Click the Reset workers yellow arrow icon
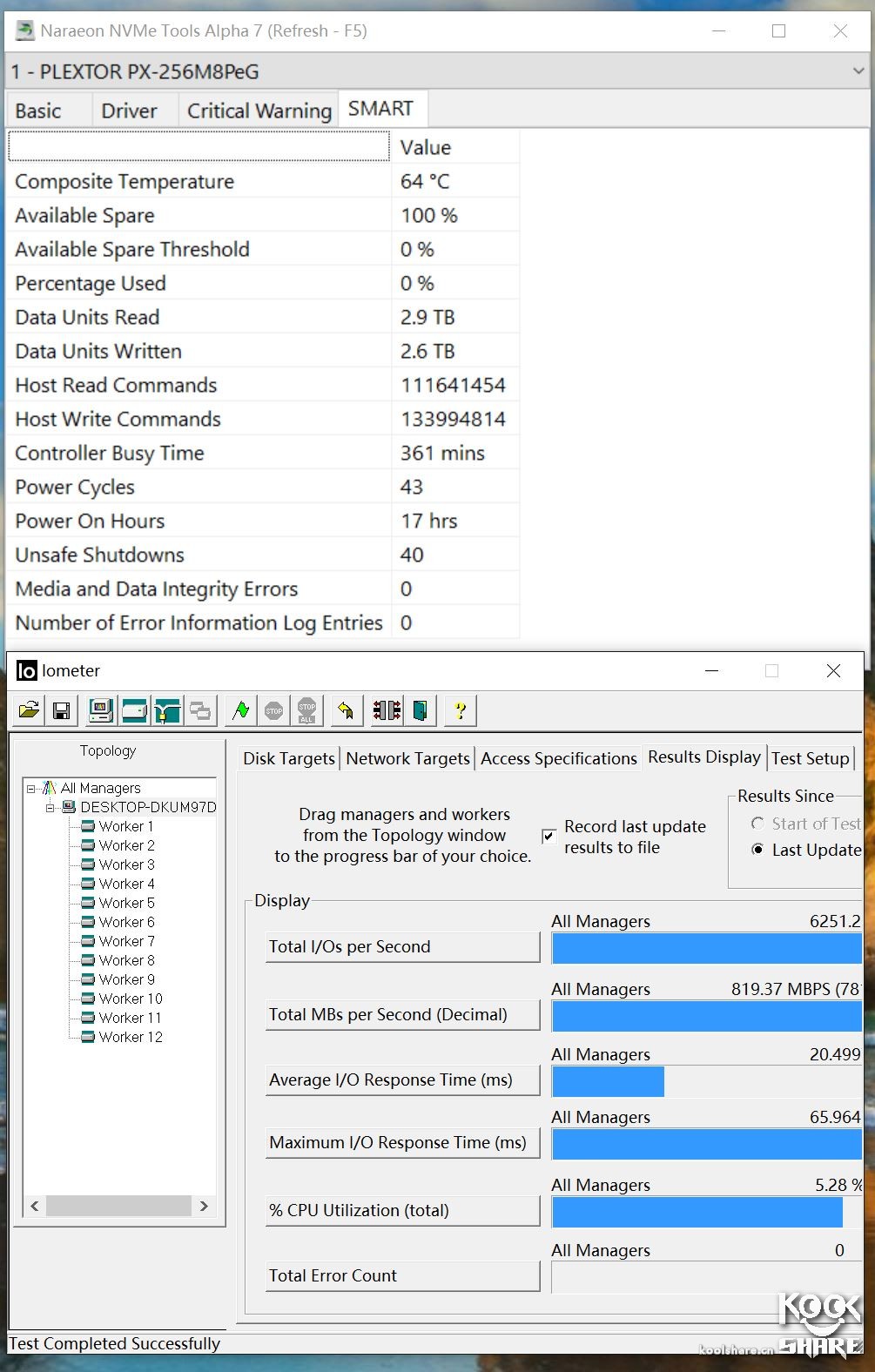This screenshot has height=1372, width=875. pos(346,710)
